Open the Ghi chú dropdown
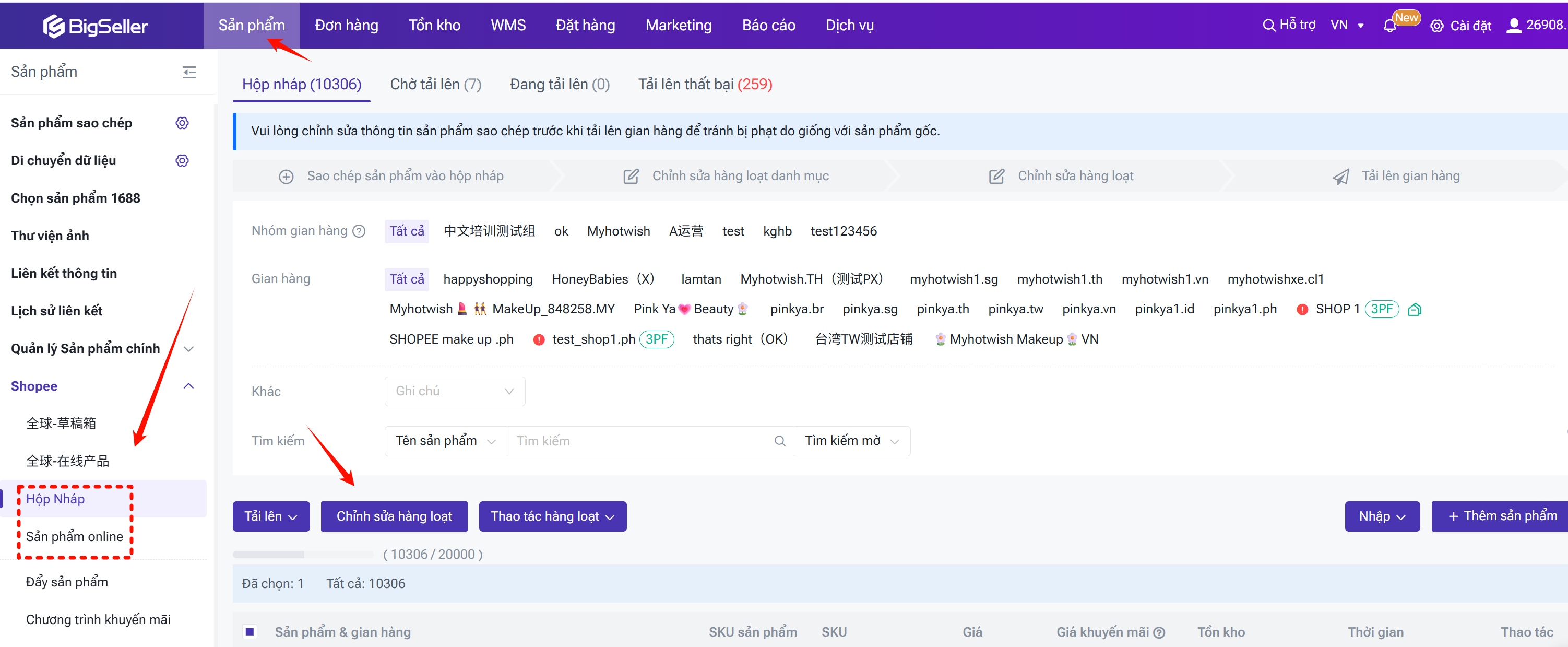This screenshot has width=1568, height=647. pos(454,391)
